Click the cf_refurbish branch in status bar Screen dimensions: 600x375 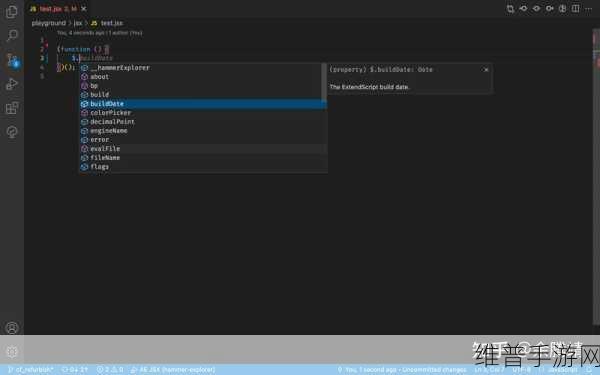click(31, 370)
